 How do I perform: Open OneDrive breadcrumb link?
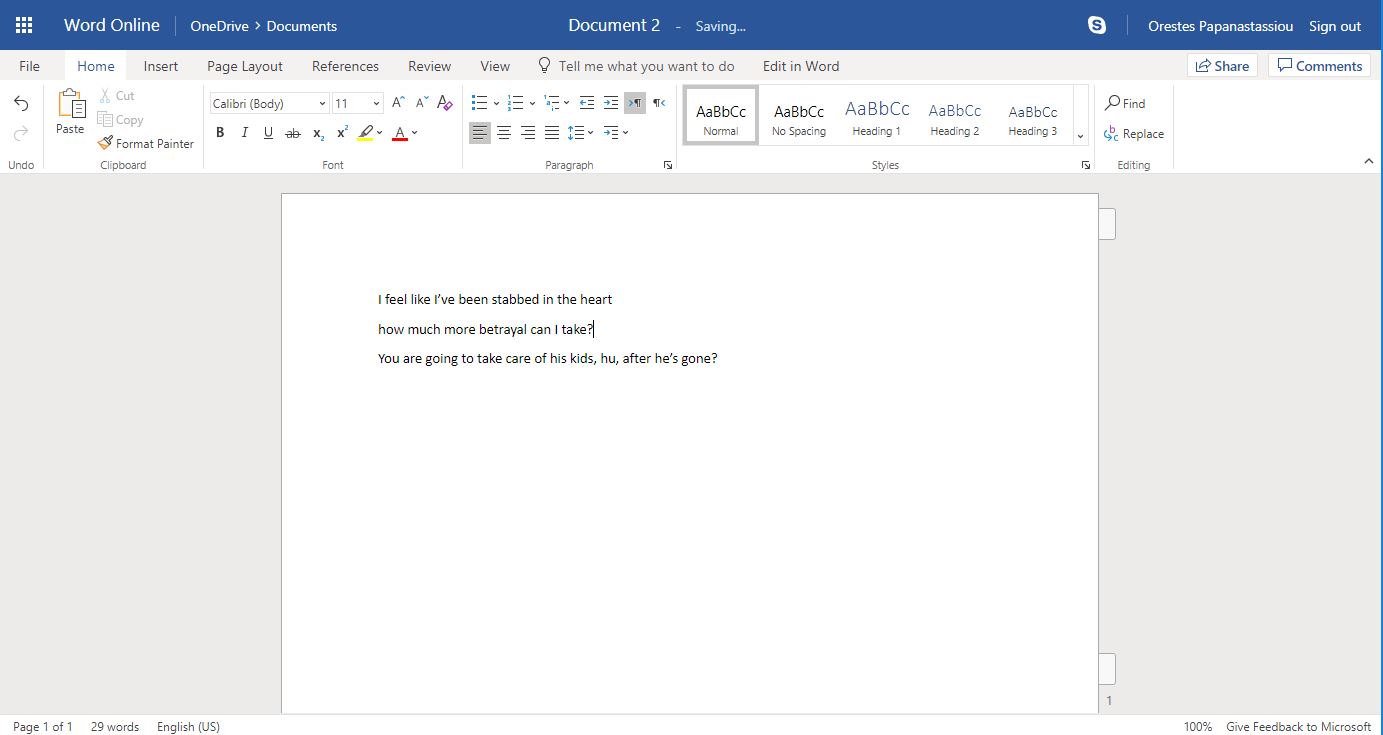tap(219, 26)
